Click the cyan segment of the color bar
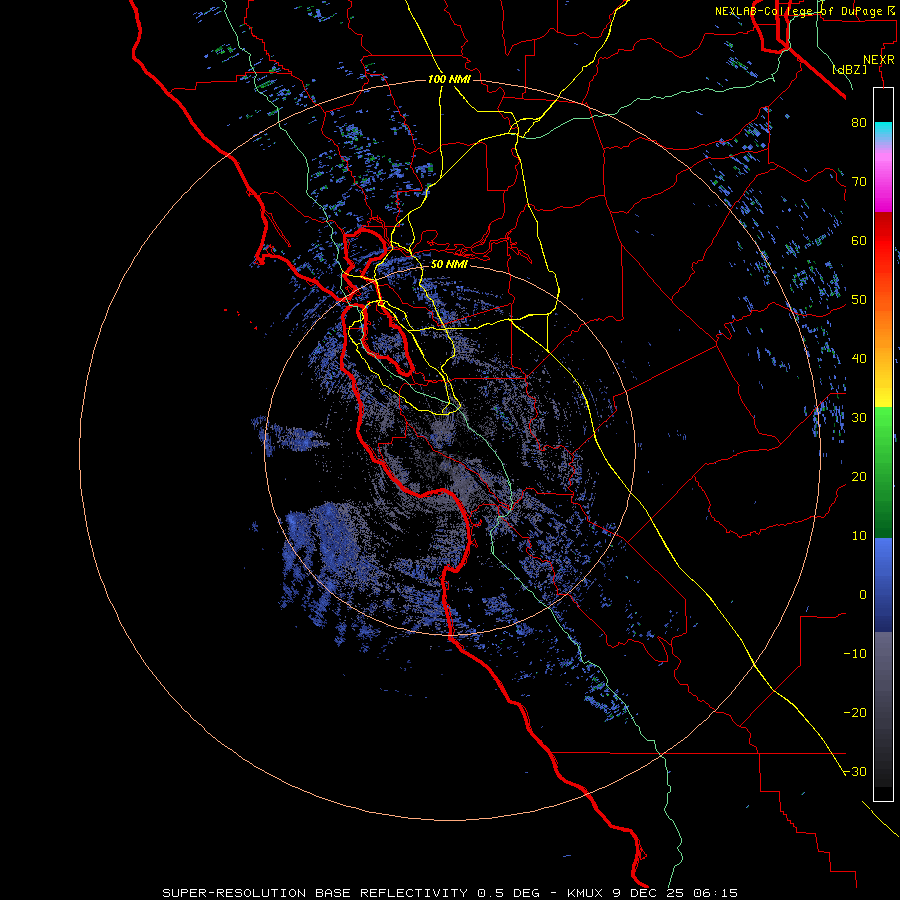 (883, 130)
